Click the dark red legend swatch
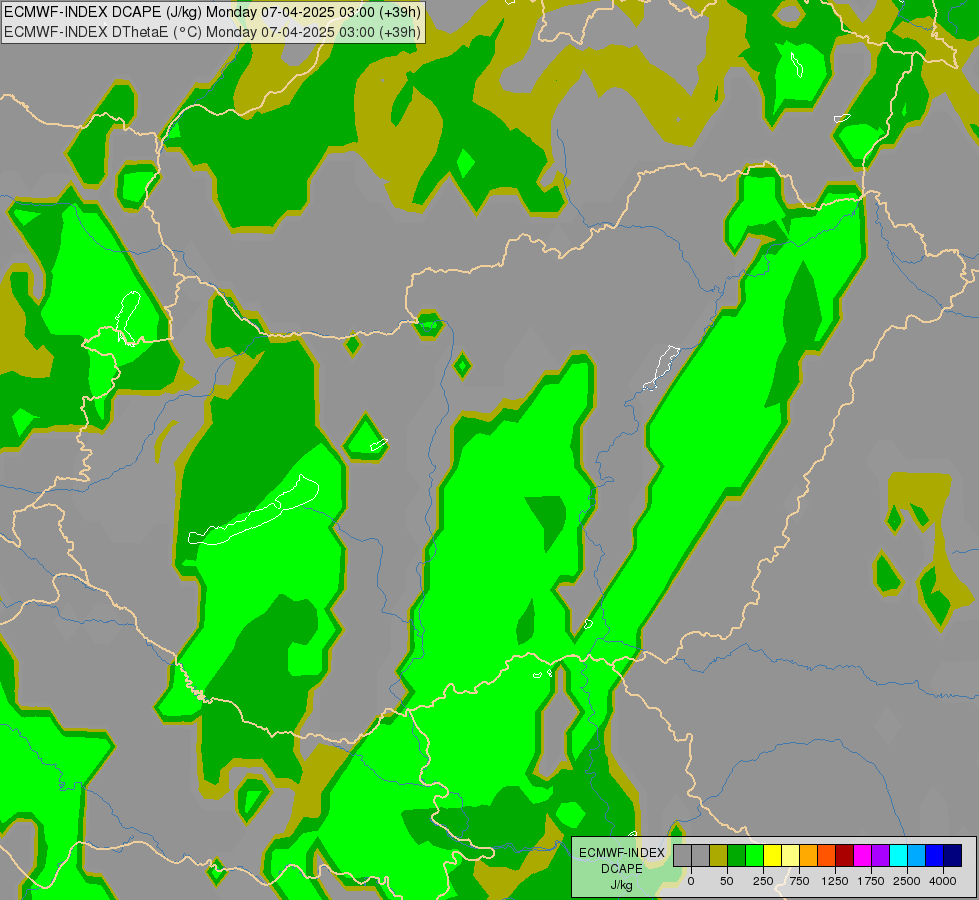Viewport: 979px width, 900px height. pyautogui.click(x=845, y=855)
